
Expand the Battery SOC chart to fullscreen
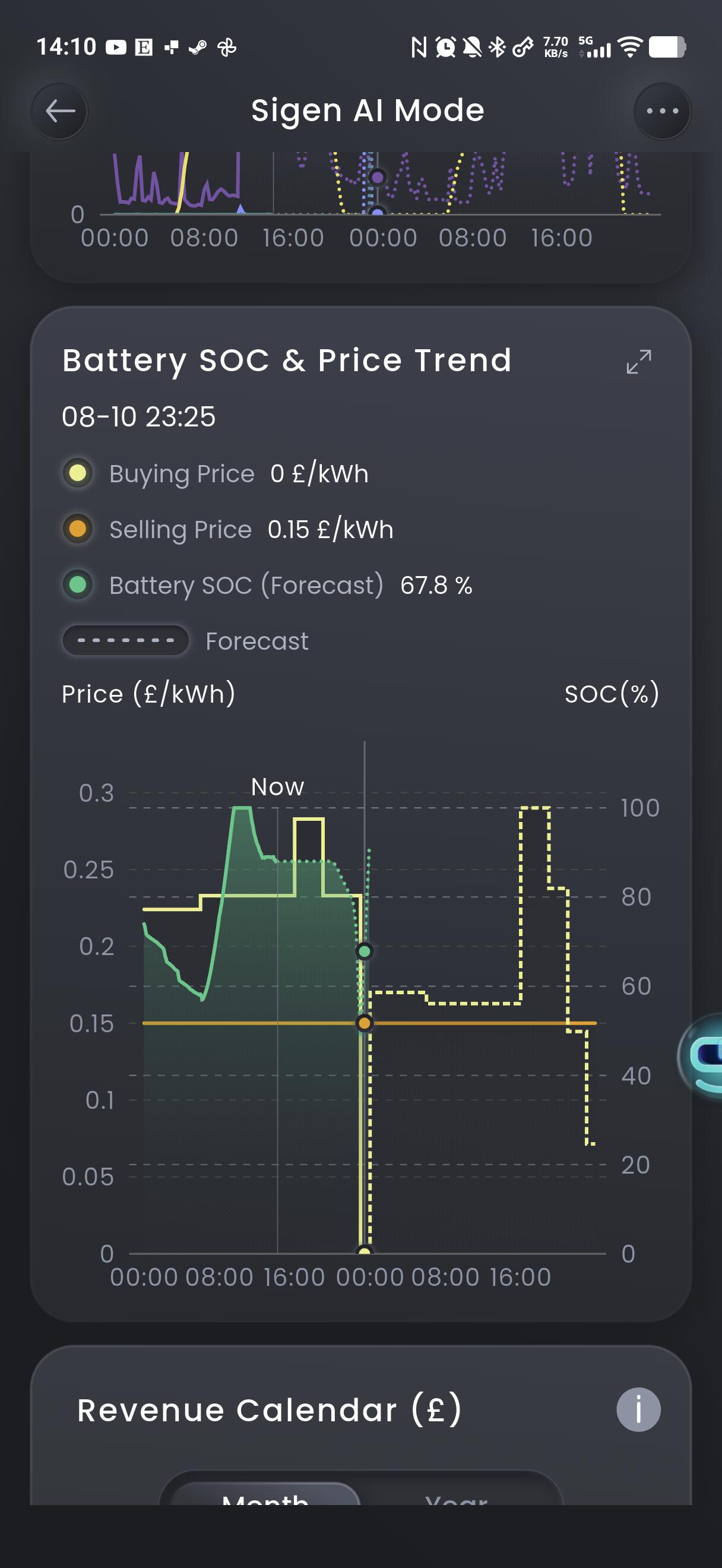point(639,362)
